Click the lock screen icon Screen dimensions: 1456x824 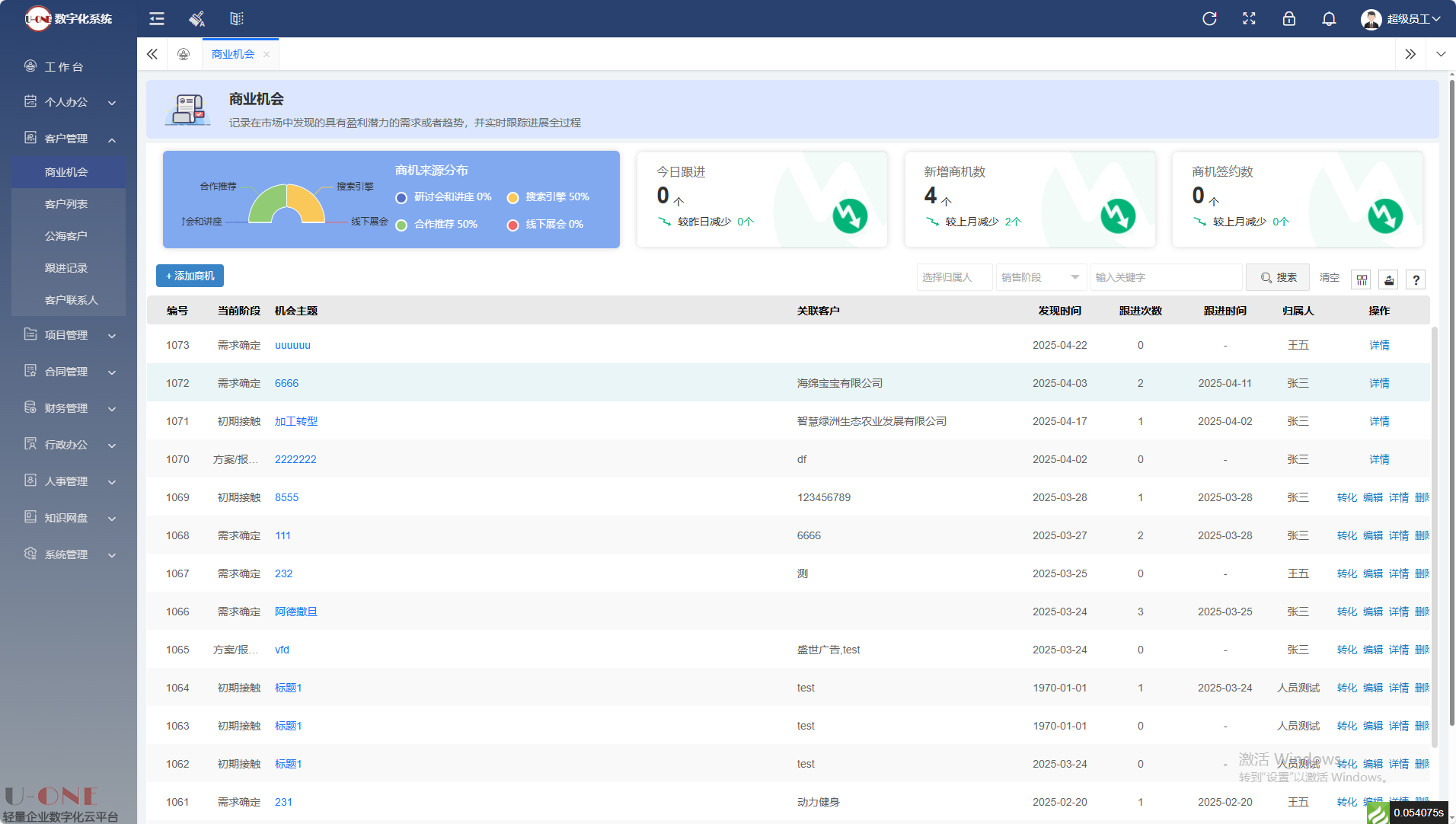point(1288,19)
